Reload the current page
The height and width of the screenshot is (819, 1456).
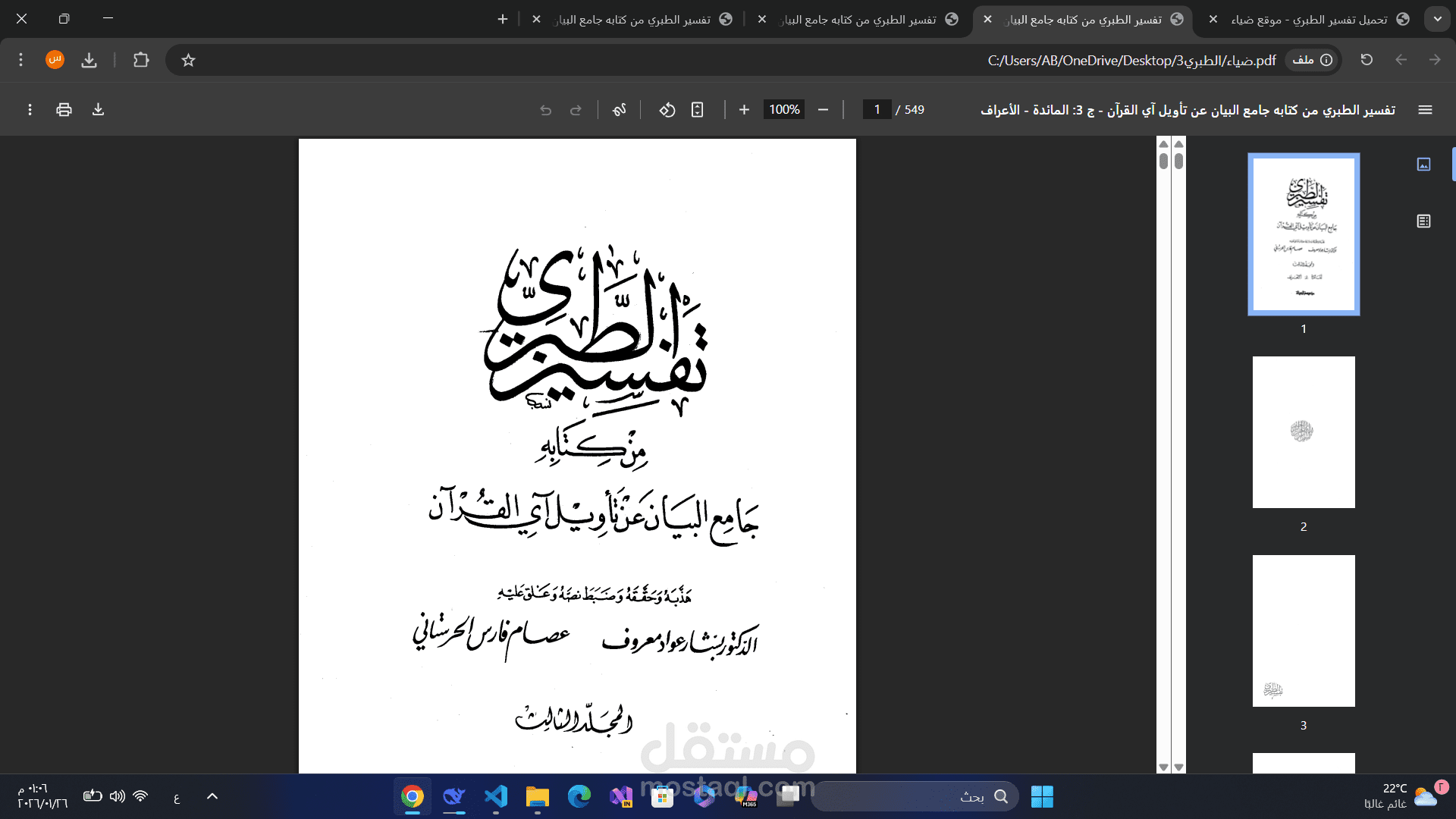(1367, 60)
